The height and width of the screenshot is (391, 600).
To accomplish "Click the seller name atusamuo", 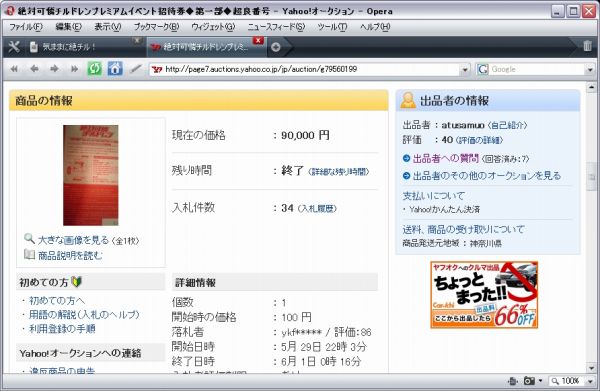I will [463, 125].
